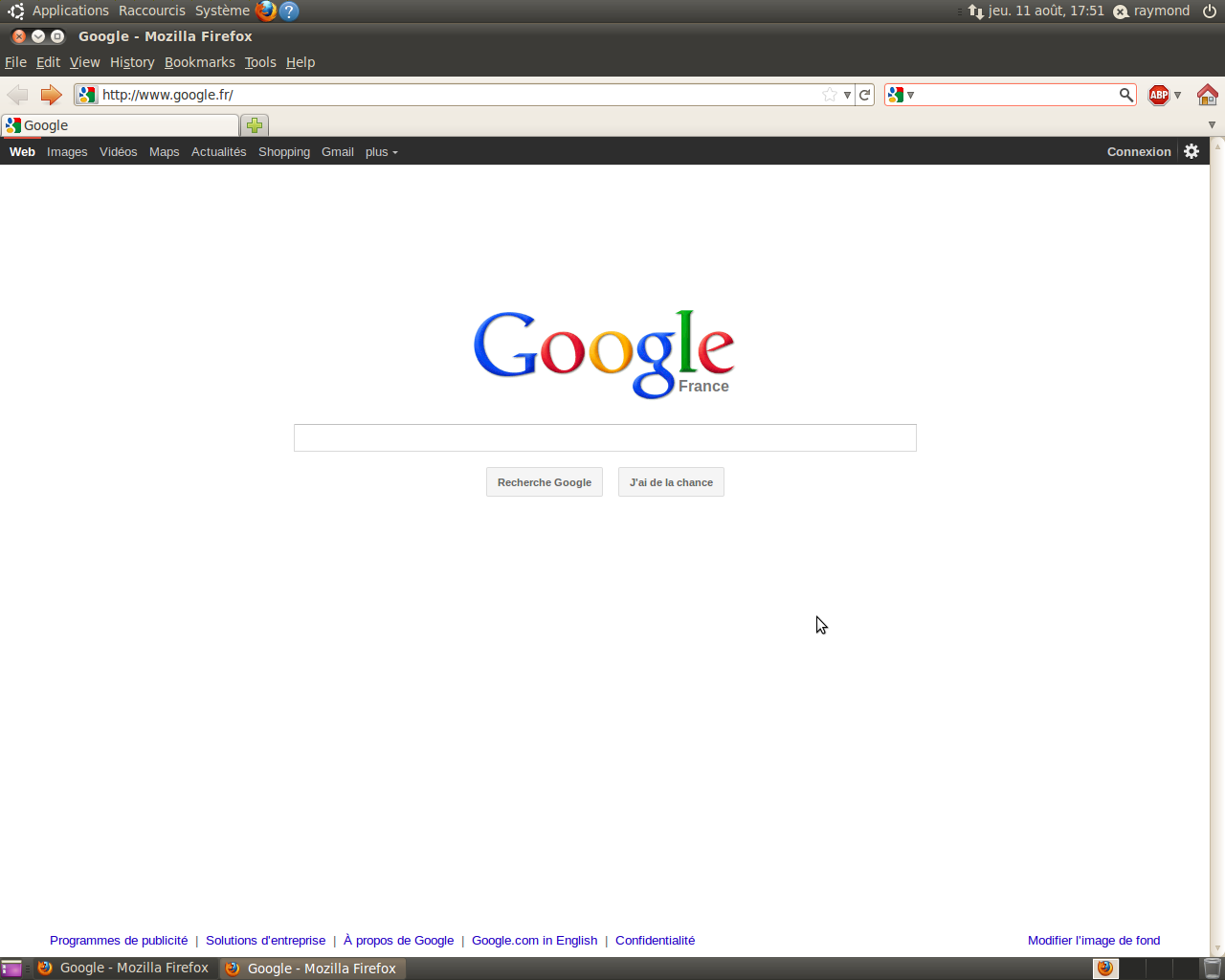Open the Système menu
The height and width of the screenshot is (980, 1225).
[222, 11]
